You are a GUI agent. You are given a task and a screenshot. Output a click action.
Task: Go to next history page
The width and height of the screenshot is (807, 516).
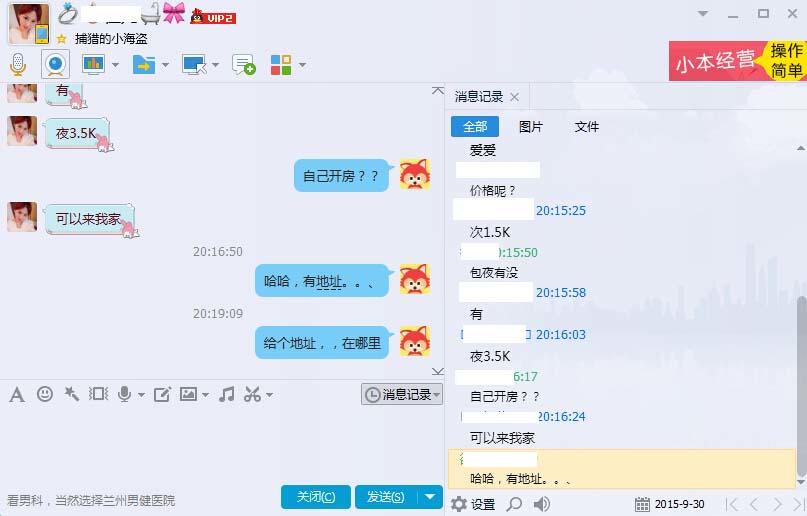pyautogui.click(x=777, y=504)
